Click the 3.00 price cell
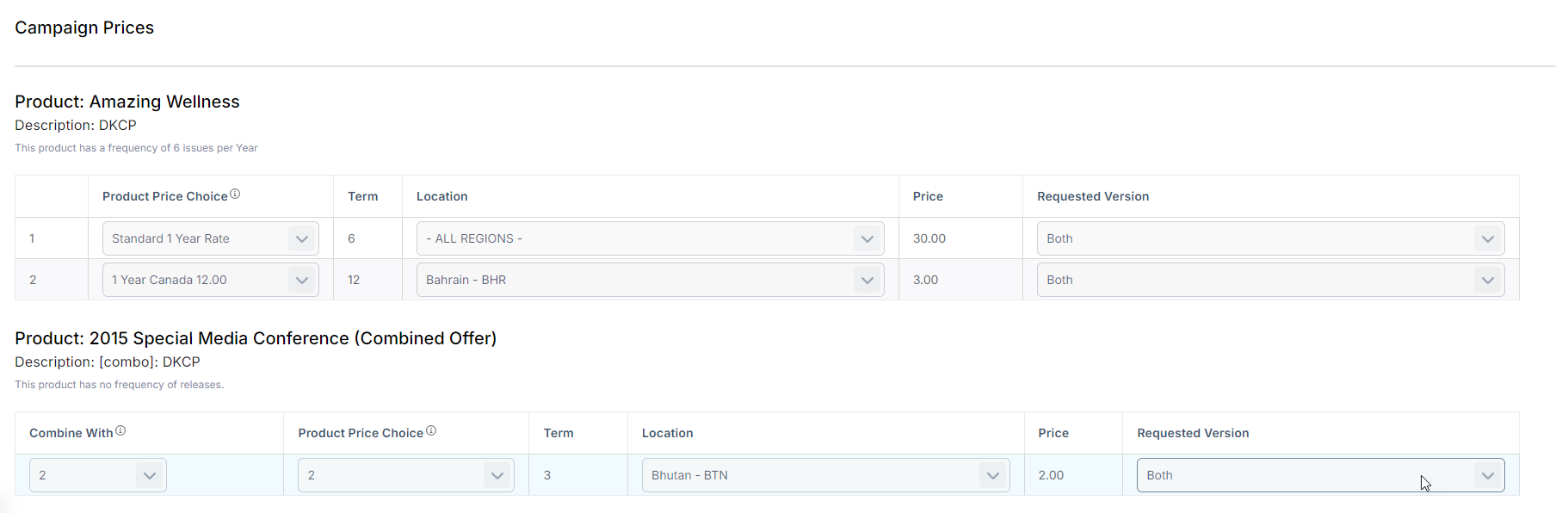This screenshot has width=1568, height=513. (x=926, y=280)
